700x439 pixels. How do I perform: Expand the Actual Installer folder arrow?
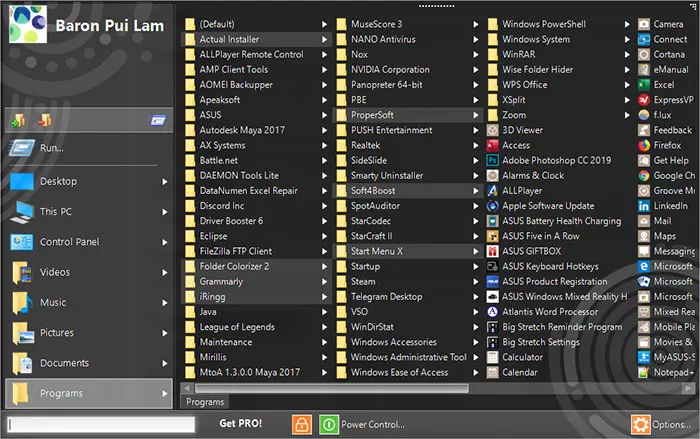[325, 39]
